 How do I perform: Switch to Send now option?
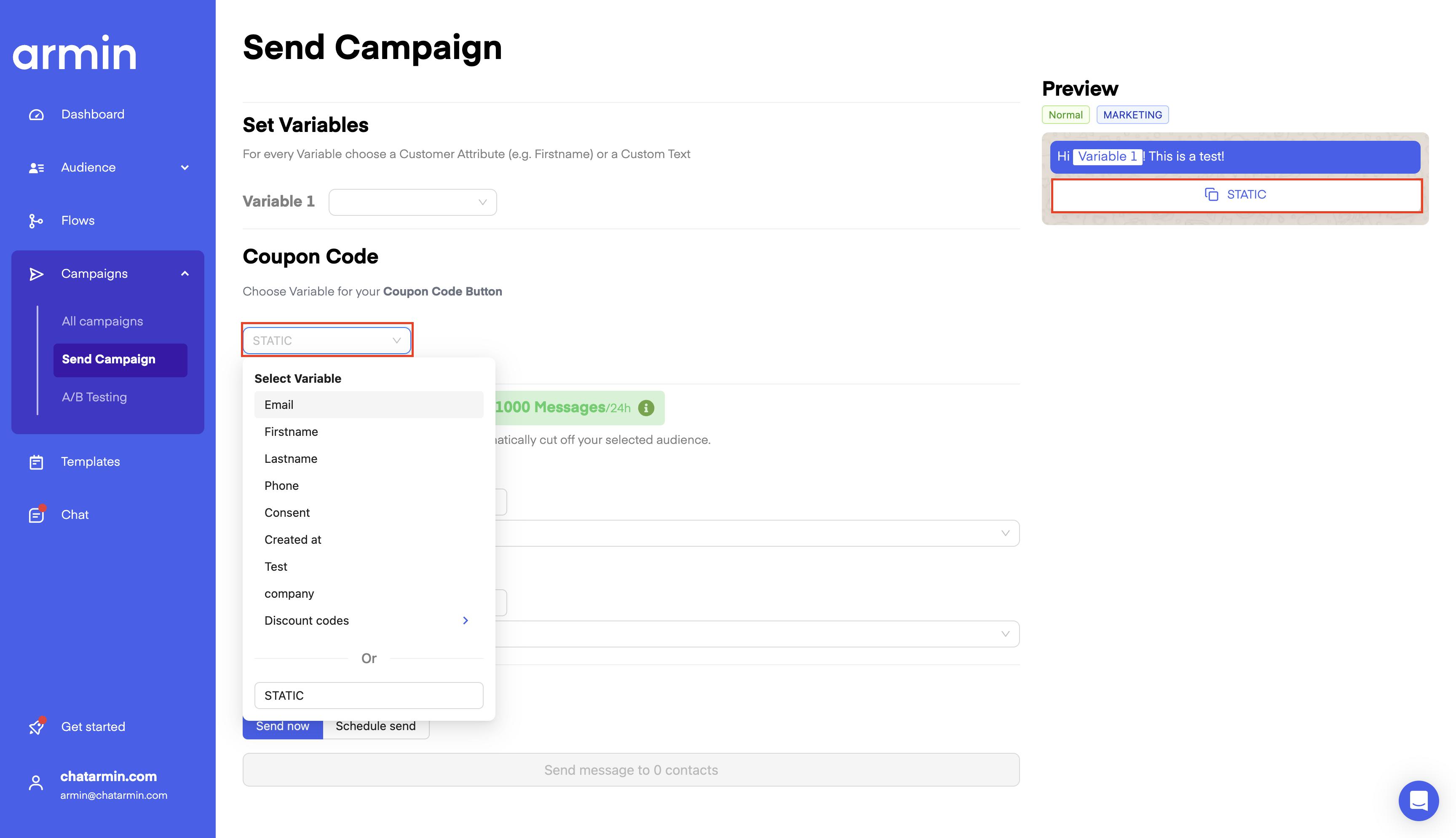(282, 726)
